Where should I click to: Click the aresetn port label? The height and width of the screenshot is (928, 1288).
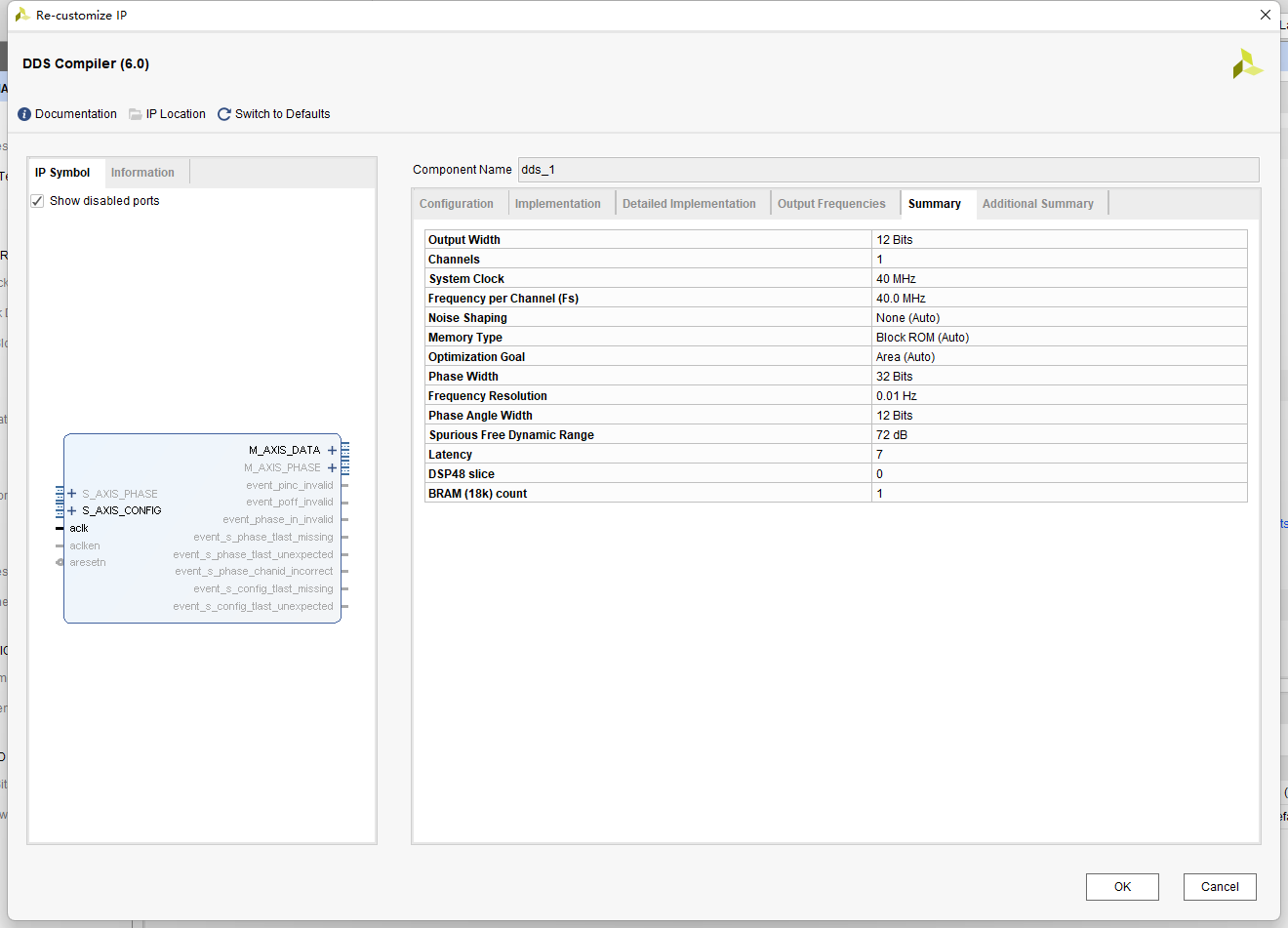88,562
